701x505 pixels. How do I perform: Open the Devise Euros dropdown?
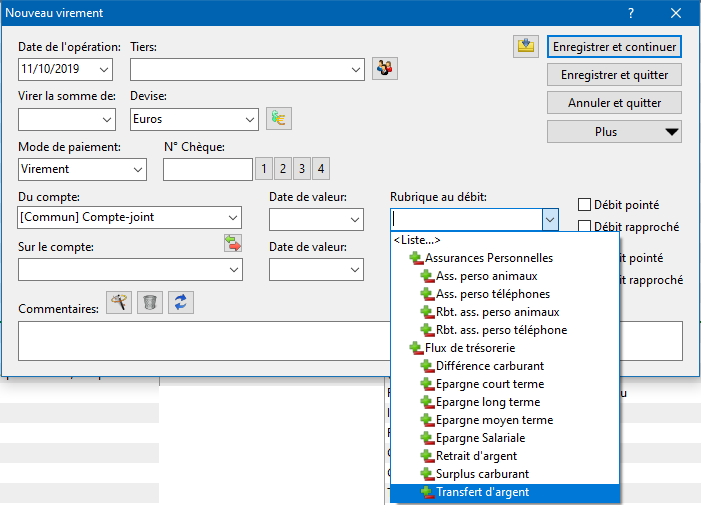click(249, 119)
